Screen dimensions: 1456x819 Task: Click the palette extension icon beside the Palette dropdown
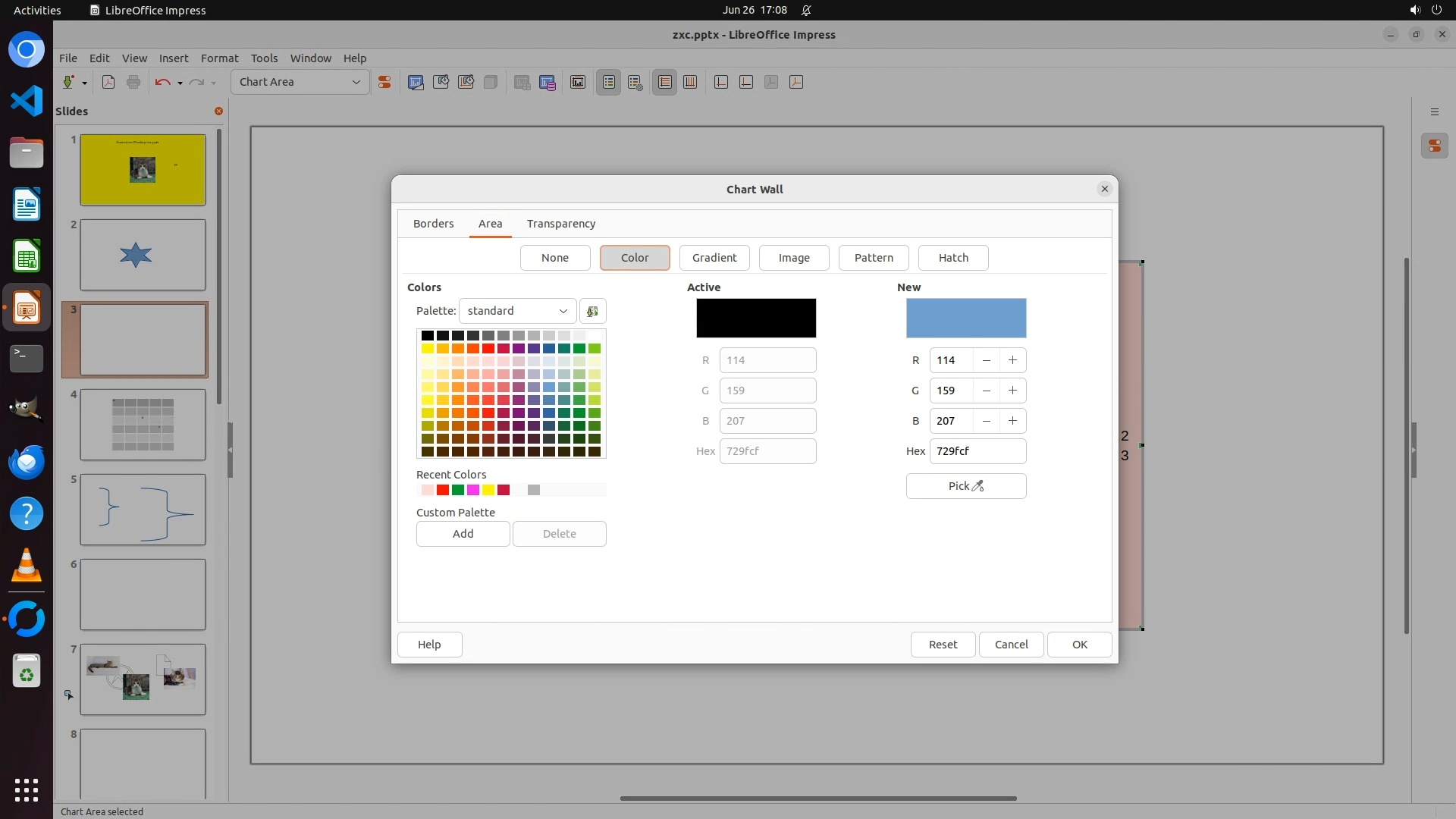coord(592,311)
